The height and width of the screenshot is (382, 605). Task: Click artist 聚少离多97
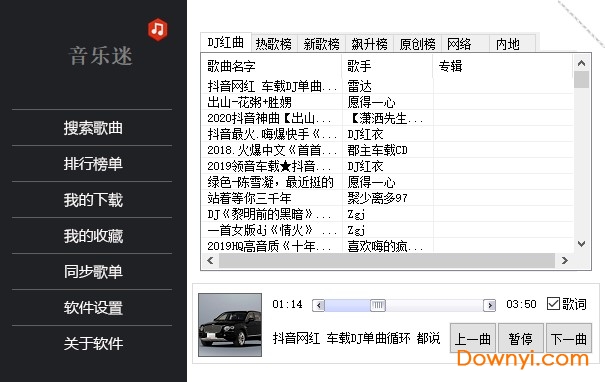[377, 198]
